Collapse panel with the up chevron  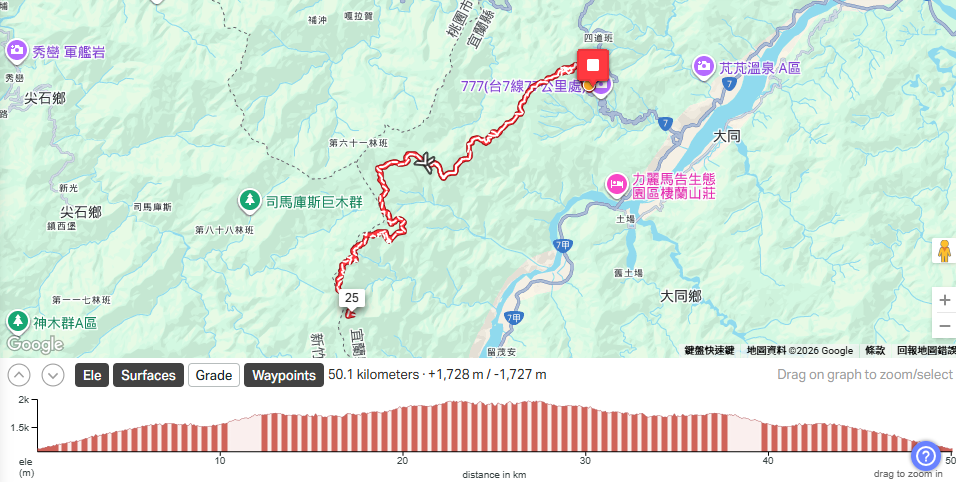click(19, 374)
